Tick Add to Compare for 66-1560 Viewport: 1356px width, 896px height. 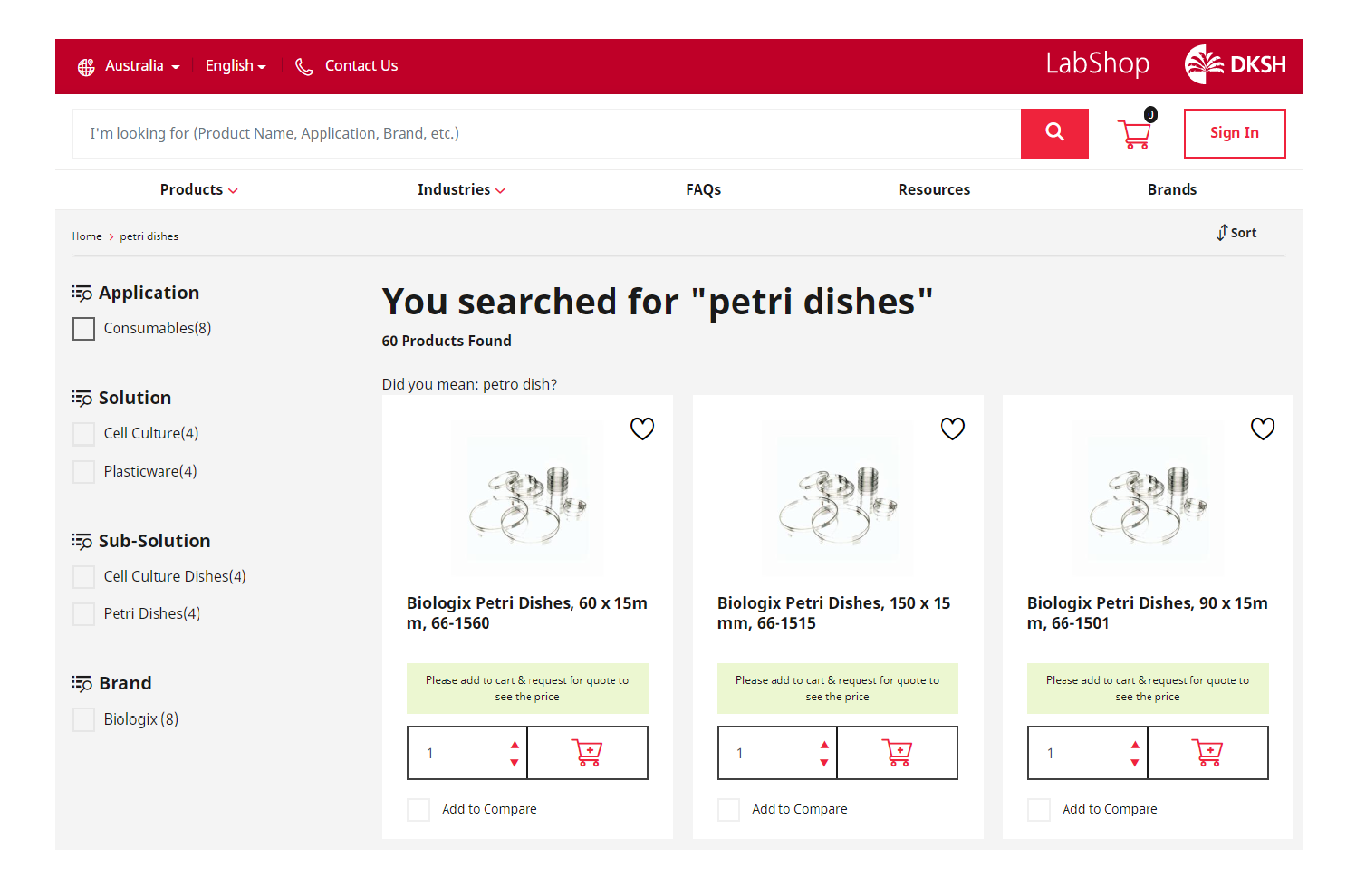tap(418, 809)
